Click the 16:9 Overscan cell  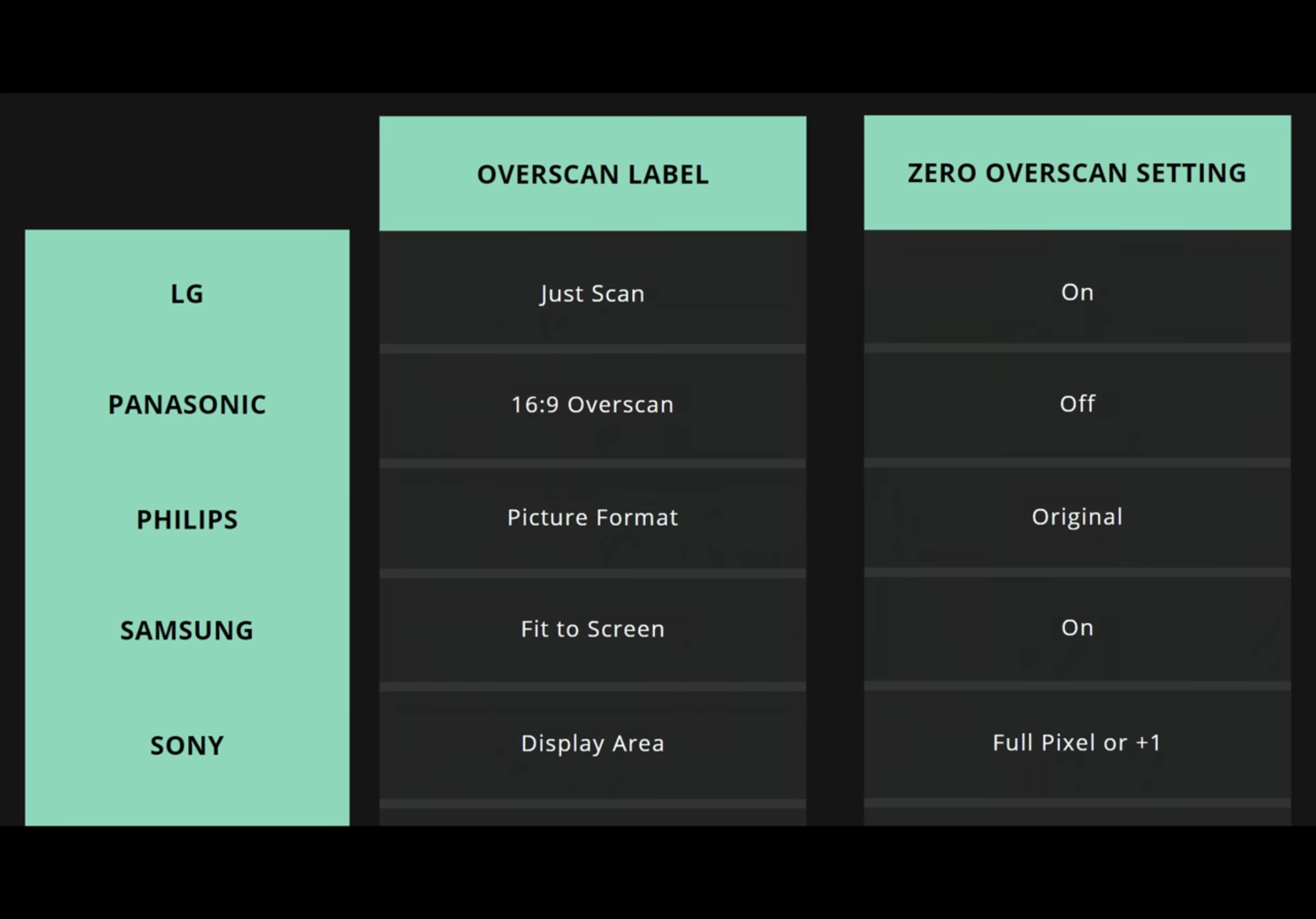592,404
